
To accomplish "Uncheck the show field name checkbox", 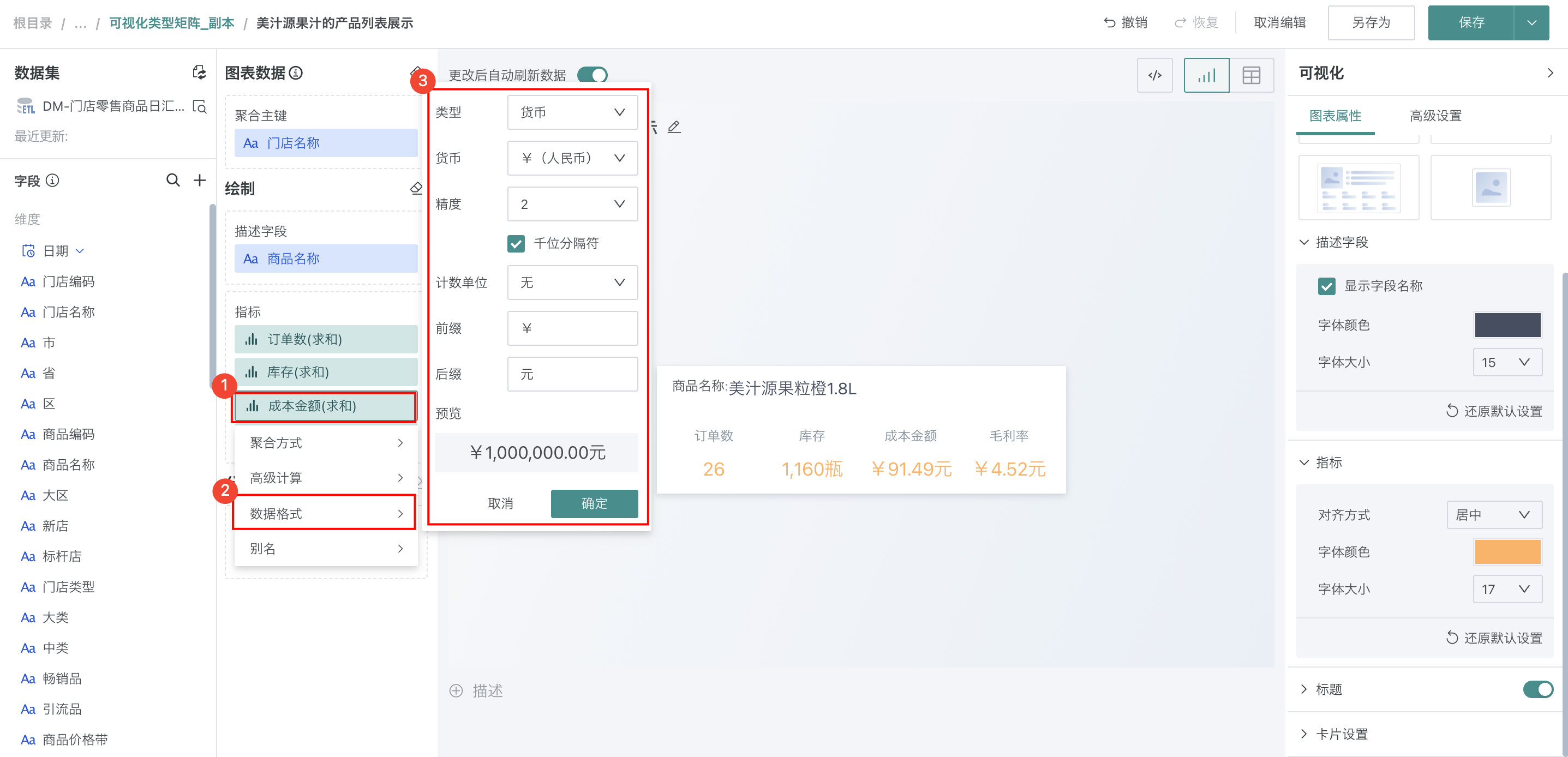I will click(1326, 286).
